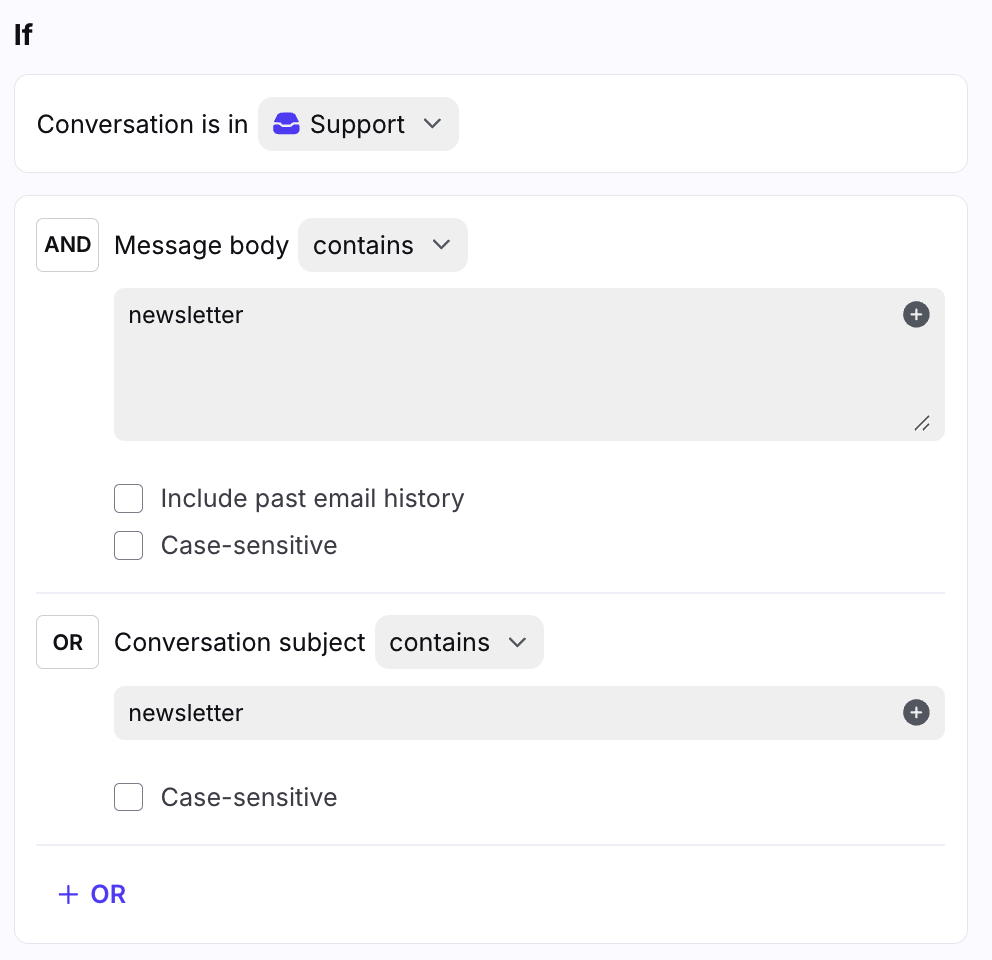This screenshot has height=960, width=992.
Task: Open Conversation subject 'contains' operator dropdown
Action: pos(458,642)
